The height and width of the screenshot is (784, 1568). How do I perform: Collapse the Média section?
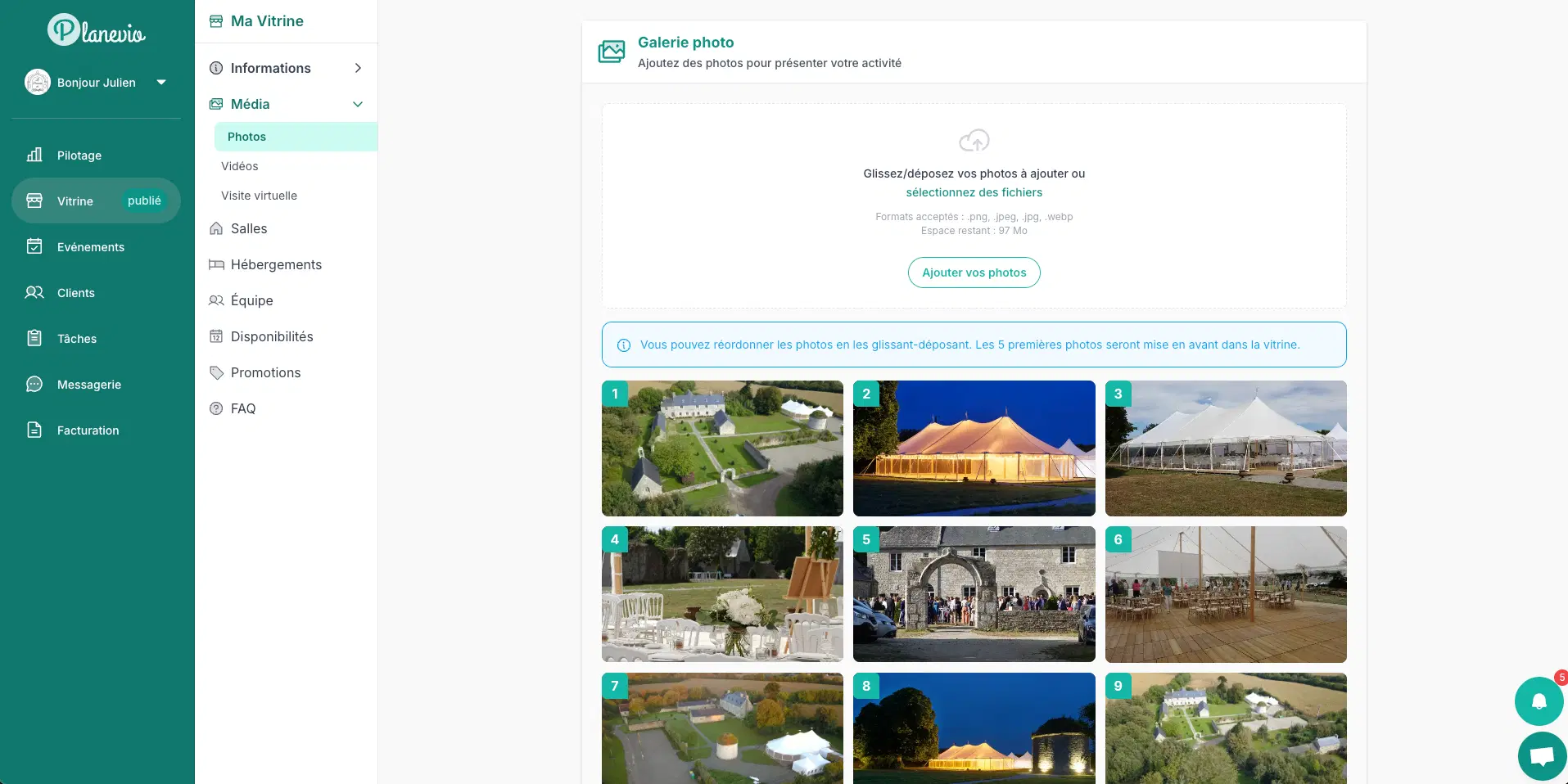click(358, 104)
